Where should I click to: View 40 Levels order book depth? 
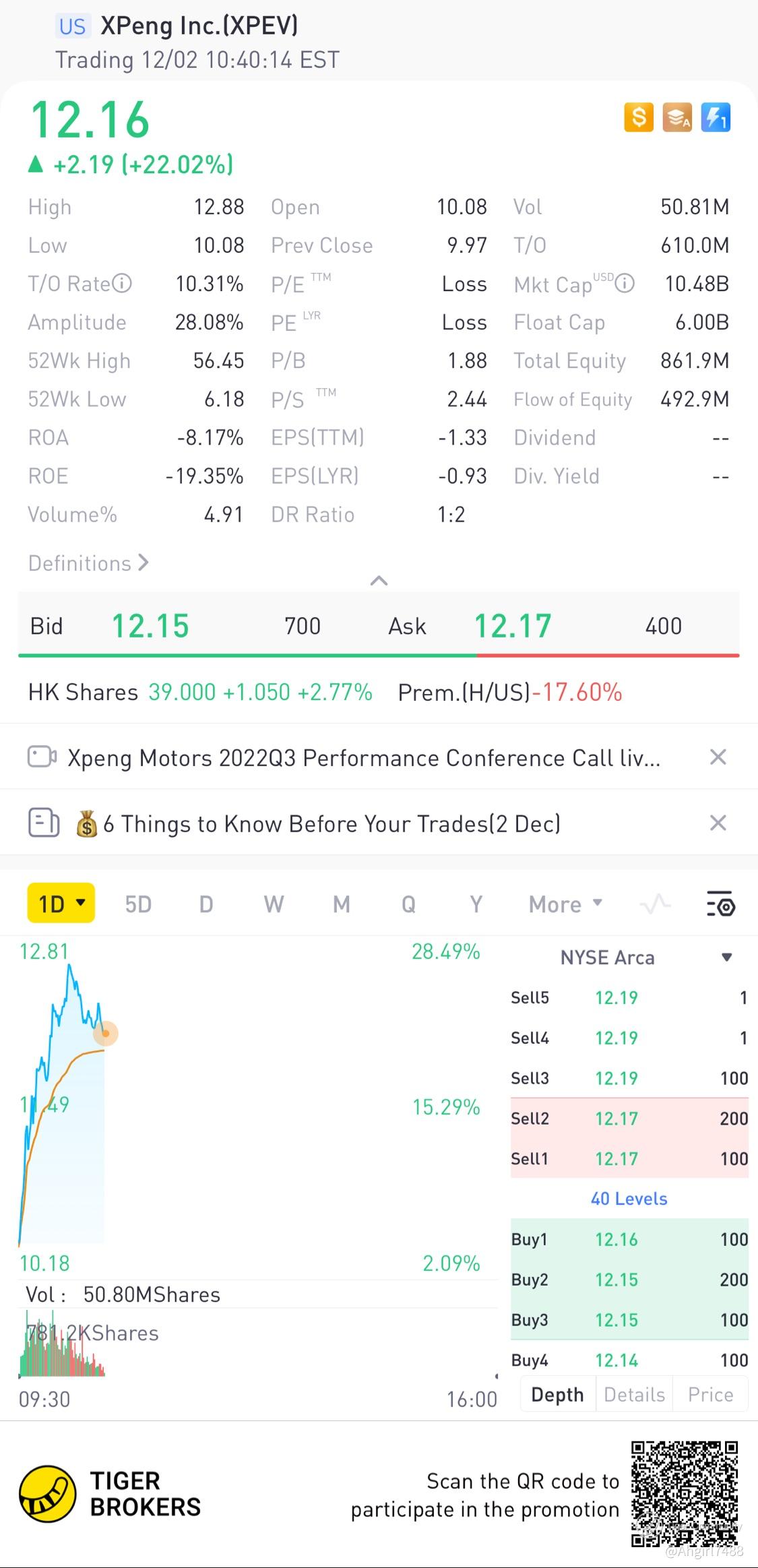point(629,1198)
